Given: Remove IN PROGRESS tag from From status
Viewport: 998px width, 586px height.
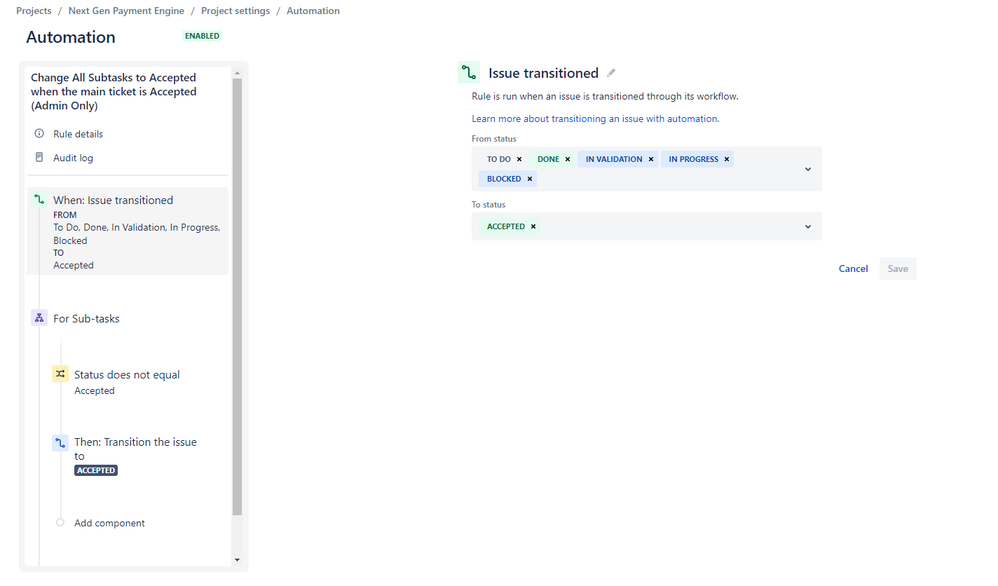Looking at the screenshot, I should pos(727,159).
